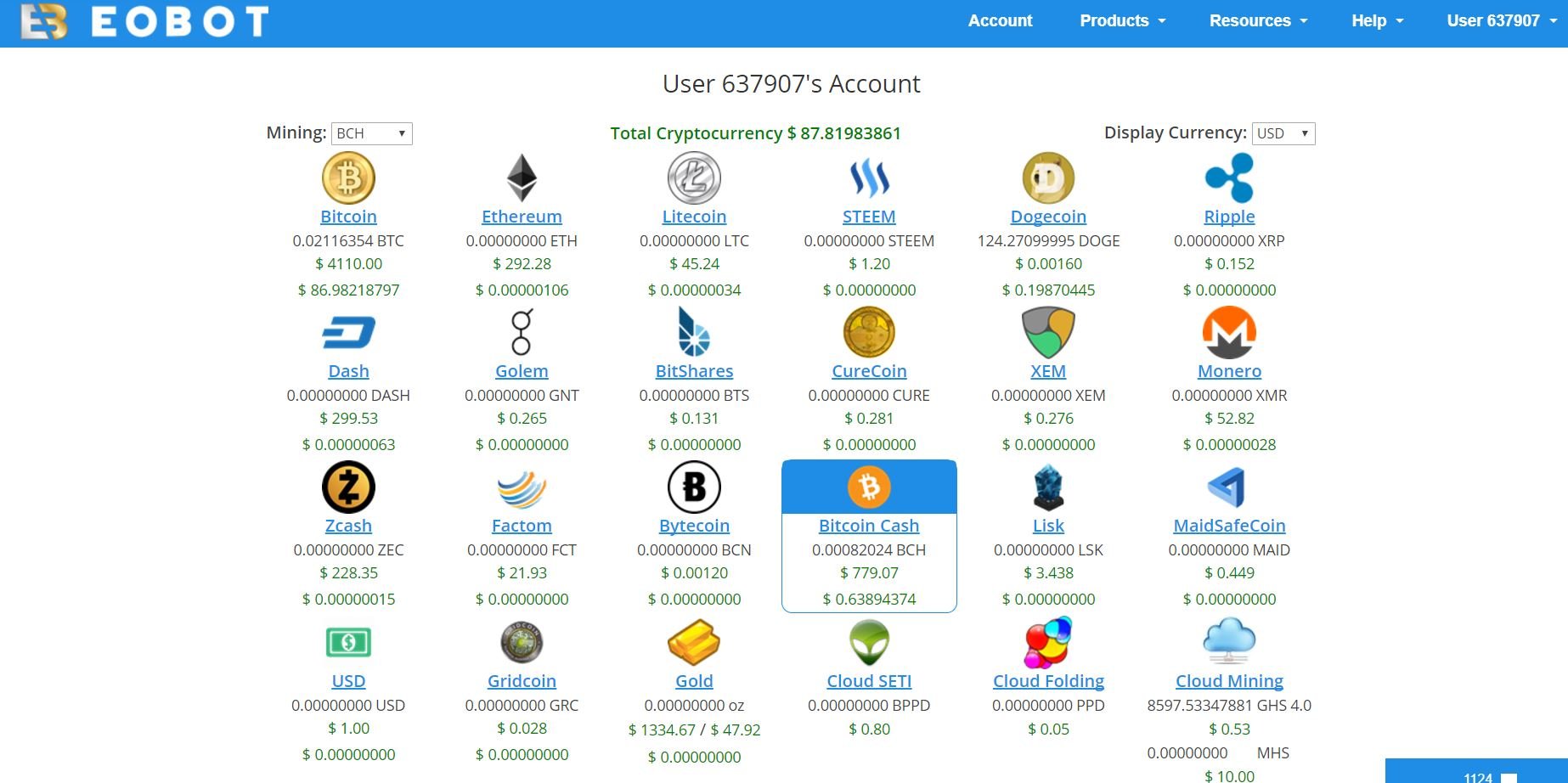Click the EOBOT brand title
The height and width of the screenshot is (783, 1568).
coord(179,22)
